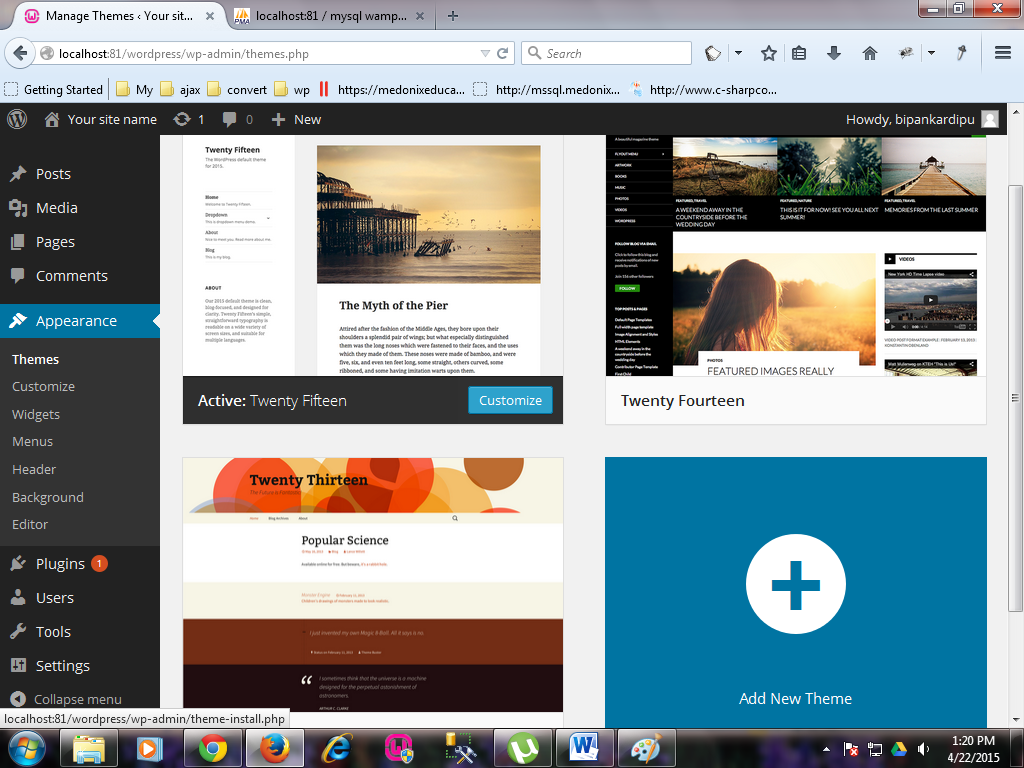Open the convert bookmarks folder

[x=237, y=89]
